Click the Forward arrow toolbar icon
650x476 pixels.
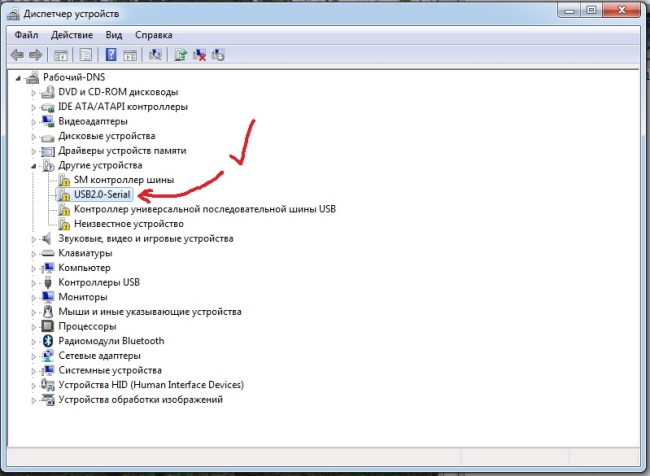[36, 54]
